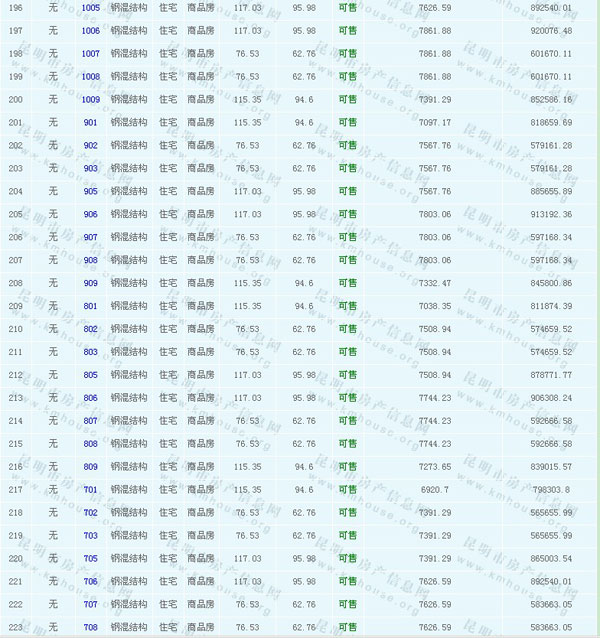
Task: Open room 809 details
Action: point(90,466)
